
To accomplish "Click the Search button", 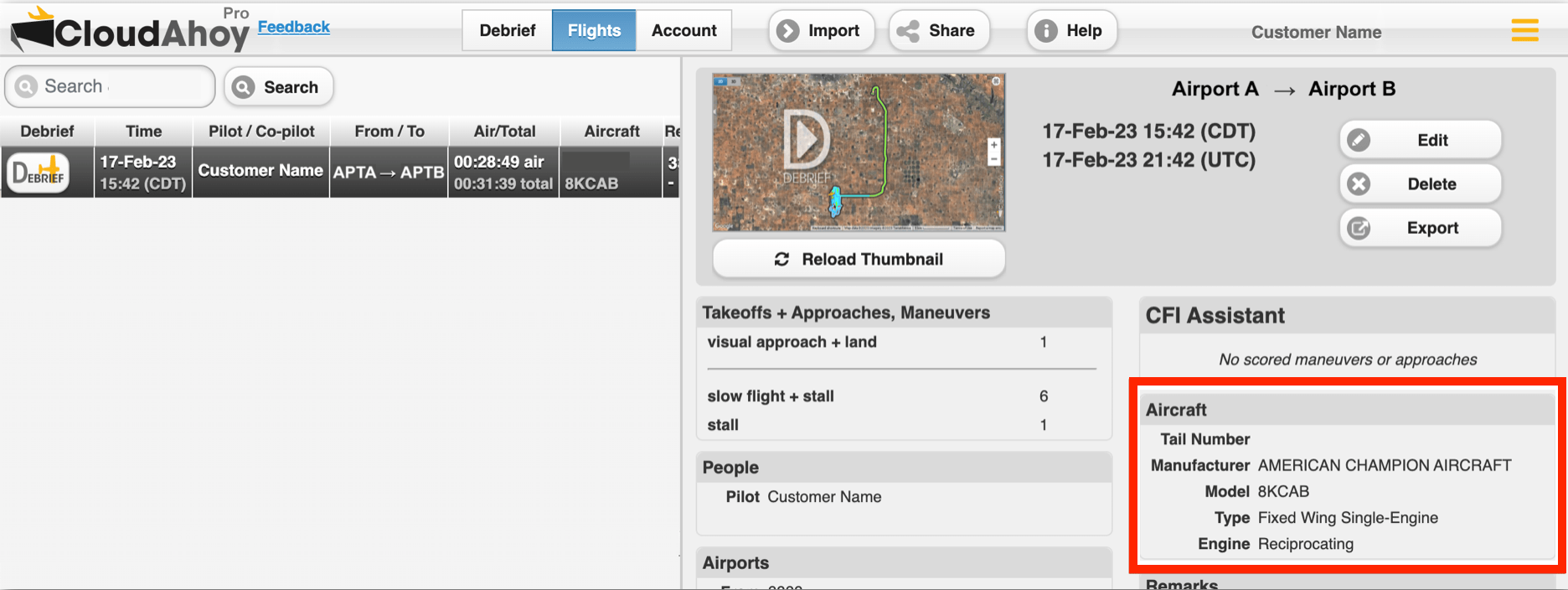I will tap(278, 87).
